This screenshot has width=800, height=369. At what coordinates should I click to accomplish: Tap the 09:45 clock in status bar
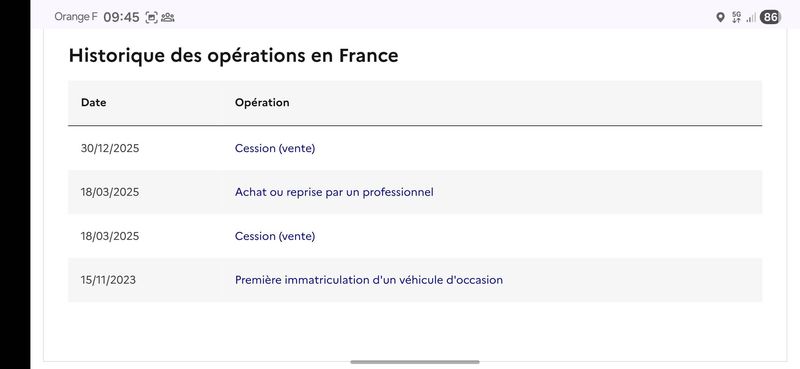click(121, 17)
